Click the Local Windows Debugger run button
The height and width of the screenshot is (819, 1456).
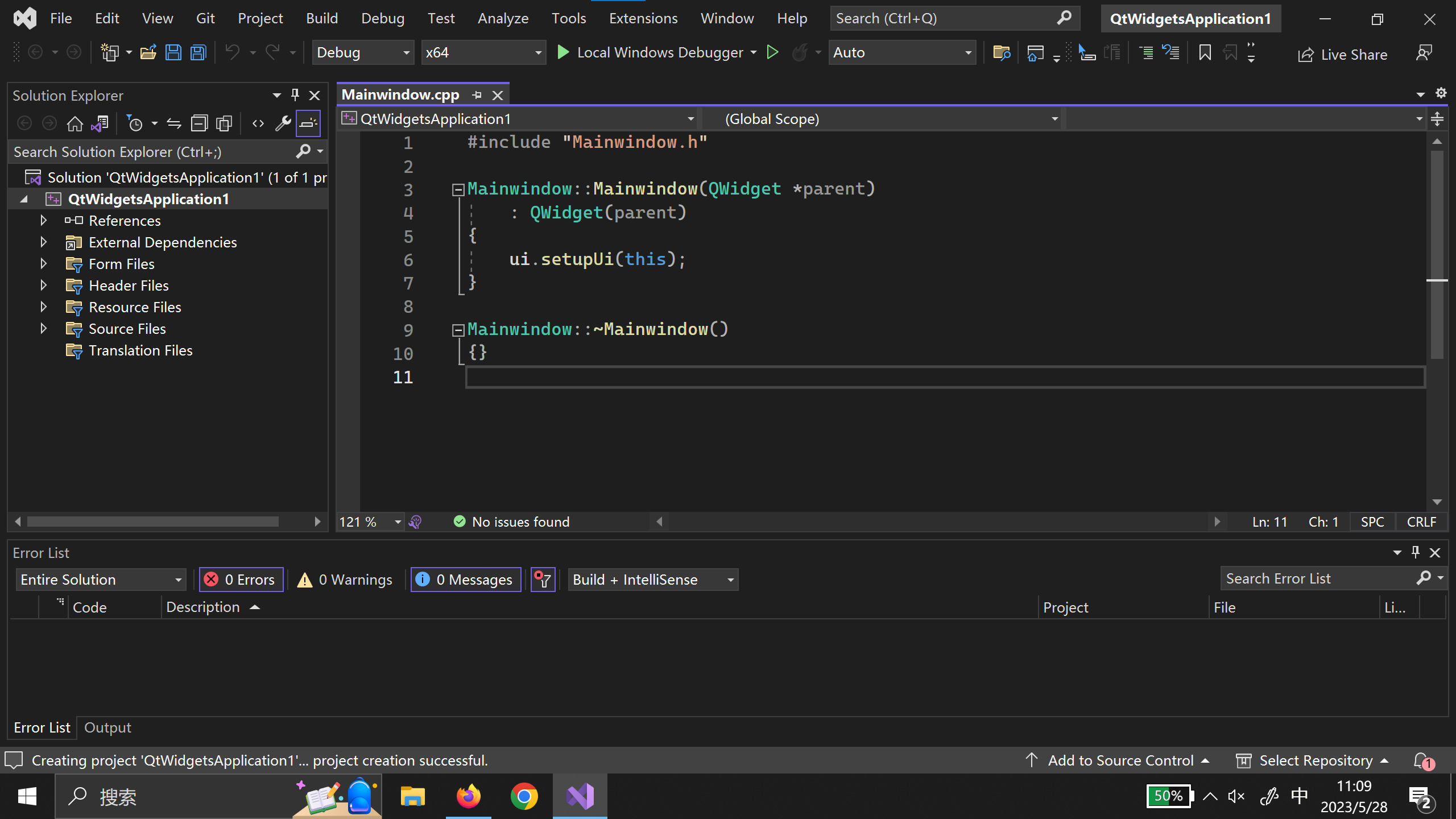tap(563, 52)
